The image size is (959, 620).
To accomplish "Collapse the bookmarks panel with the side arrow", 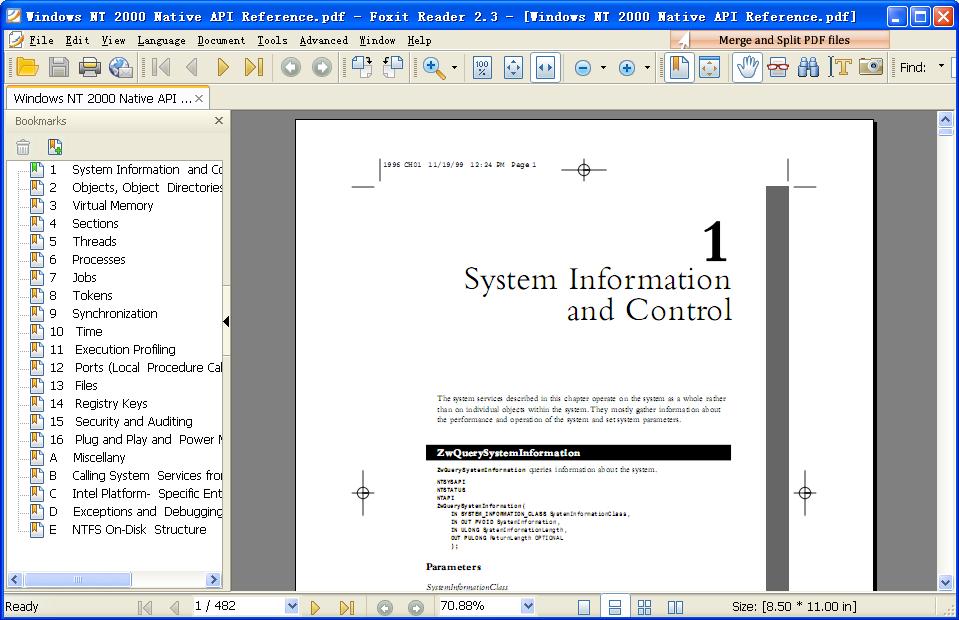I will point(226,321).
